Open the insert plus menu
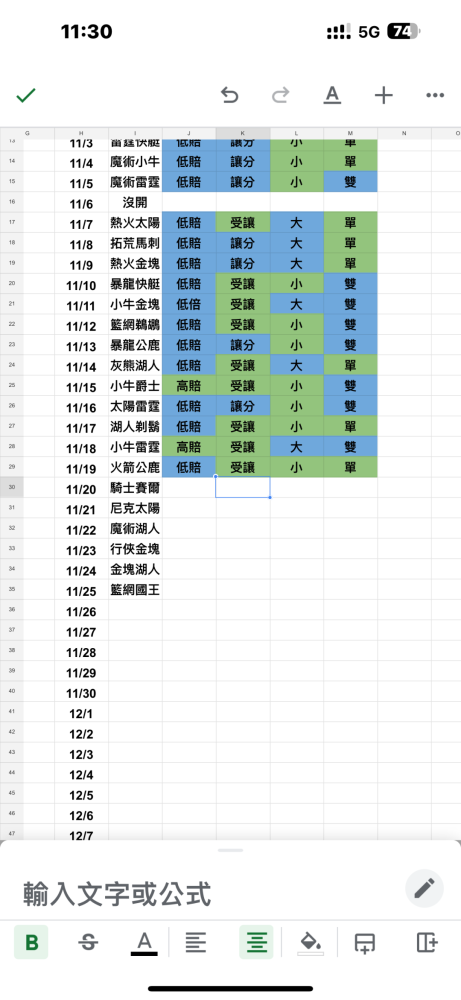The image size is (461, 1000). [x=383, y=96]
